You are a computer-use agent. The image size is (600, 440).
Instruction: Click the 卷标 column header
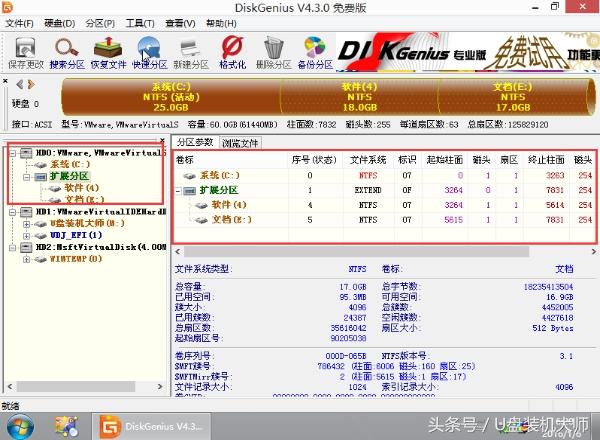pyautogui.click(x=231, y=160)
